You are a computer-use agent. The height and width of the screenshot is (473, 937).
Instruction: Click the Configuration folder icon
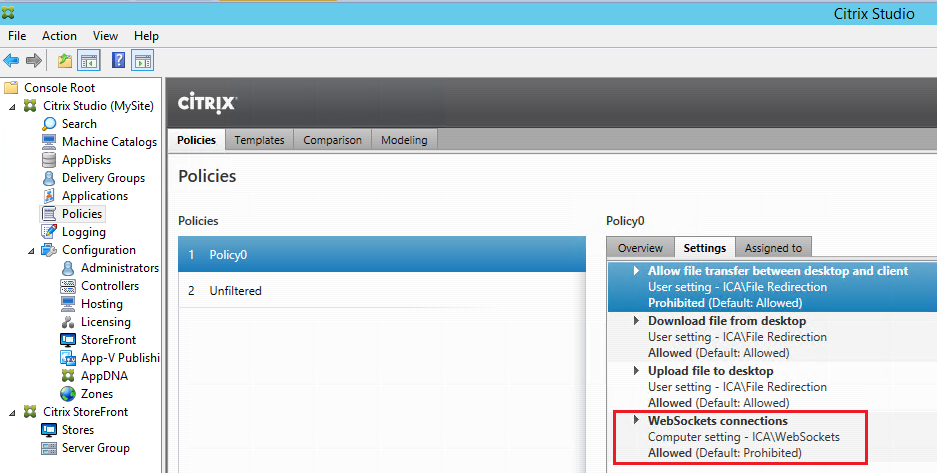(49, 250)
